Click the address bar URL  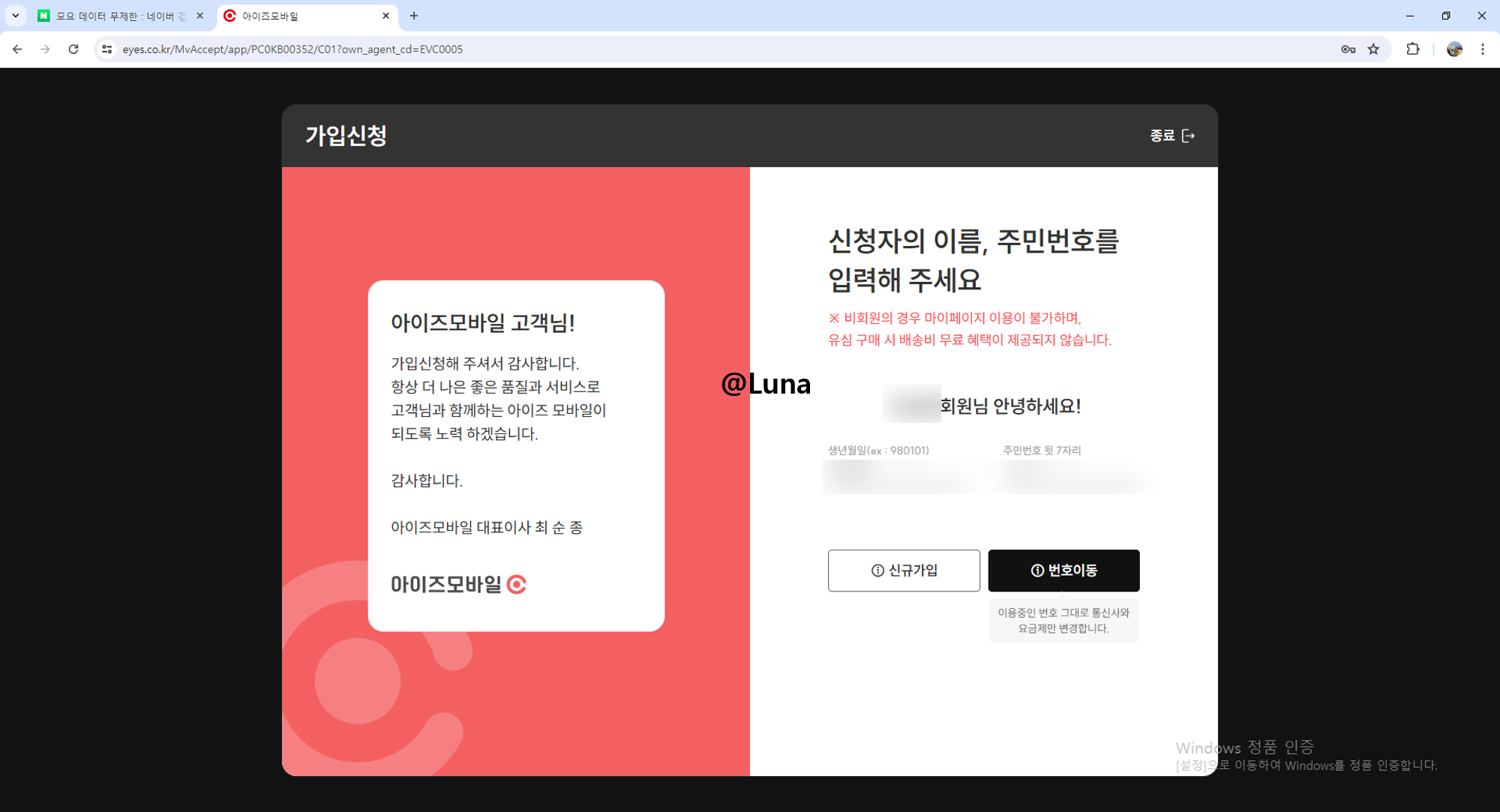292,49
